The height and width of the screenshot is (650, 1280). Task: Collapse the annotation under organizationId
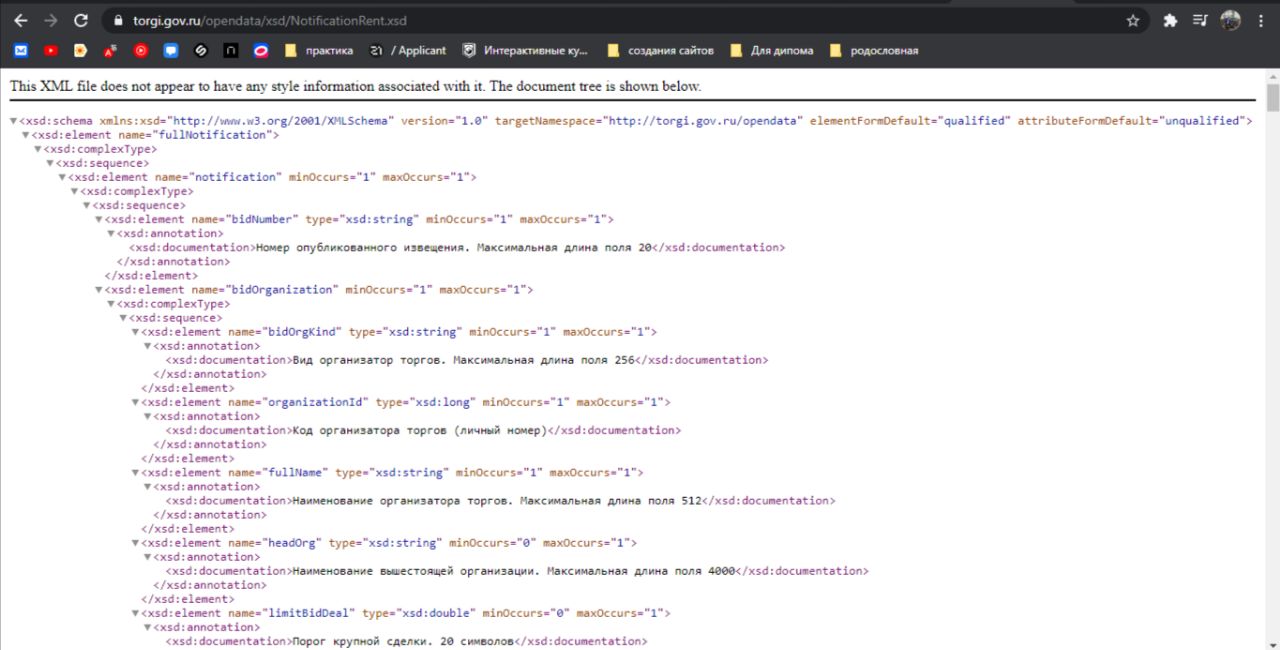148,416
